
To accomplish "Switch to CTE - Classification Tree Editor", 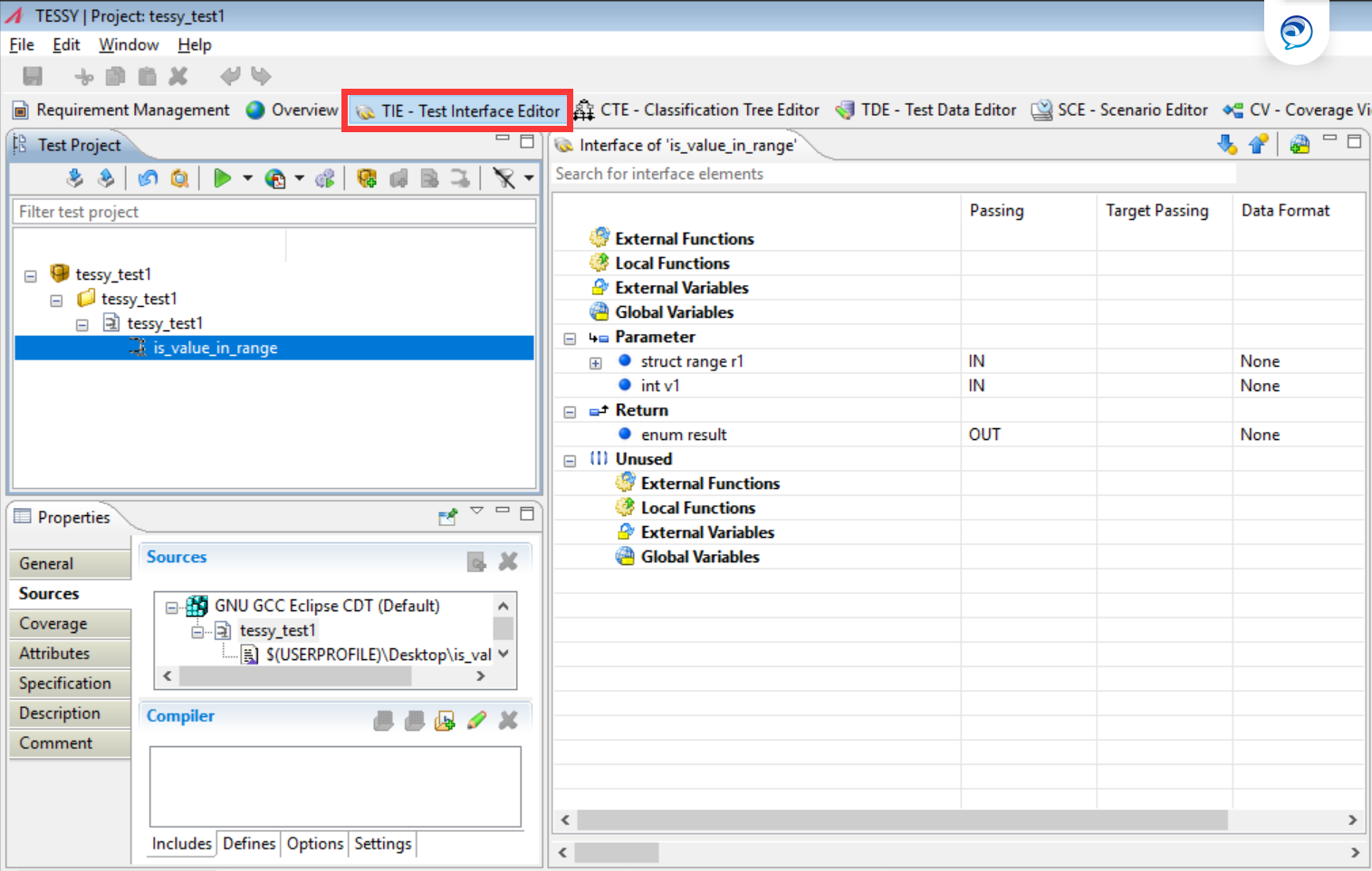I will tap(697, 110).
